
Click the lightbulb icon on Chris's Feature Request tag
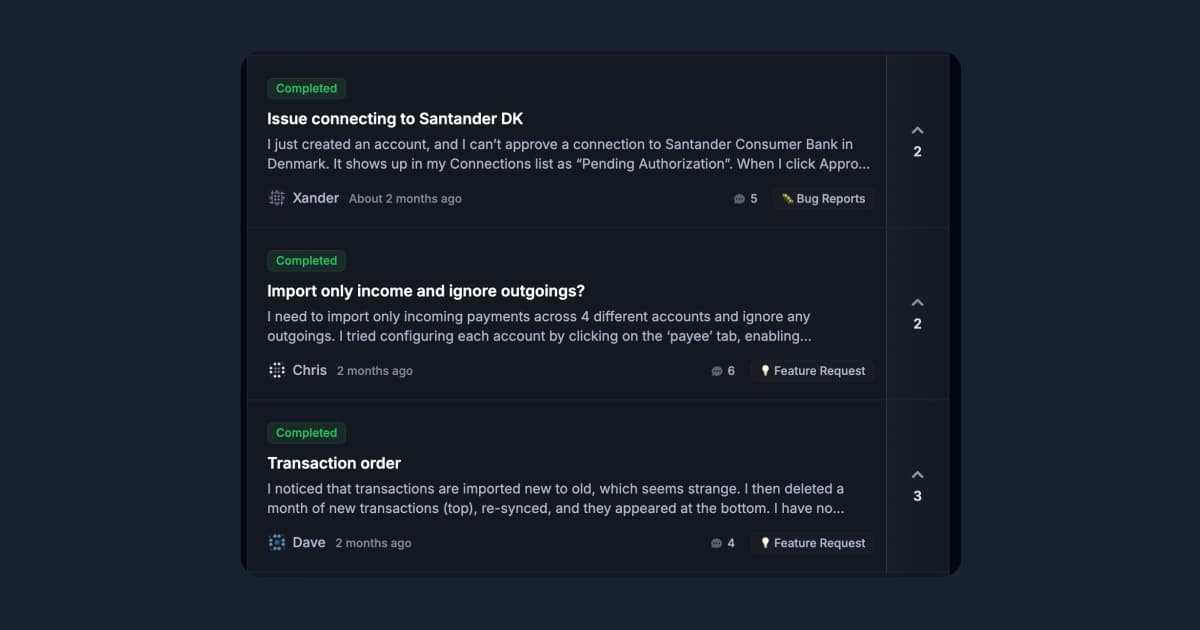766,371
